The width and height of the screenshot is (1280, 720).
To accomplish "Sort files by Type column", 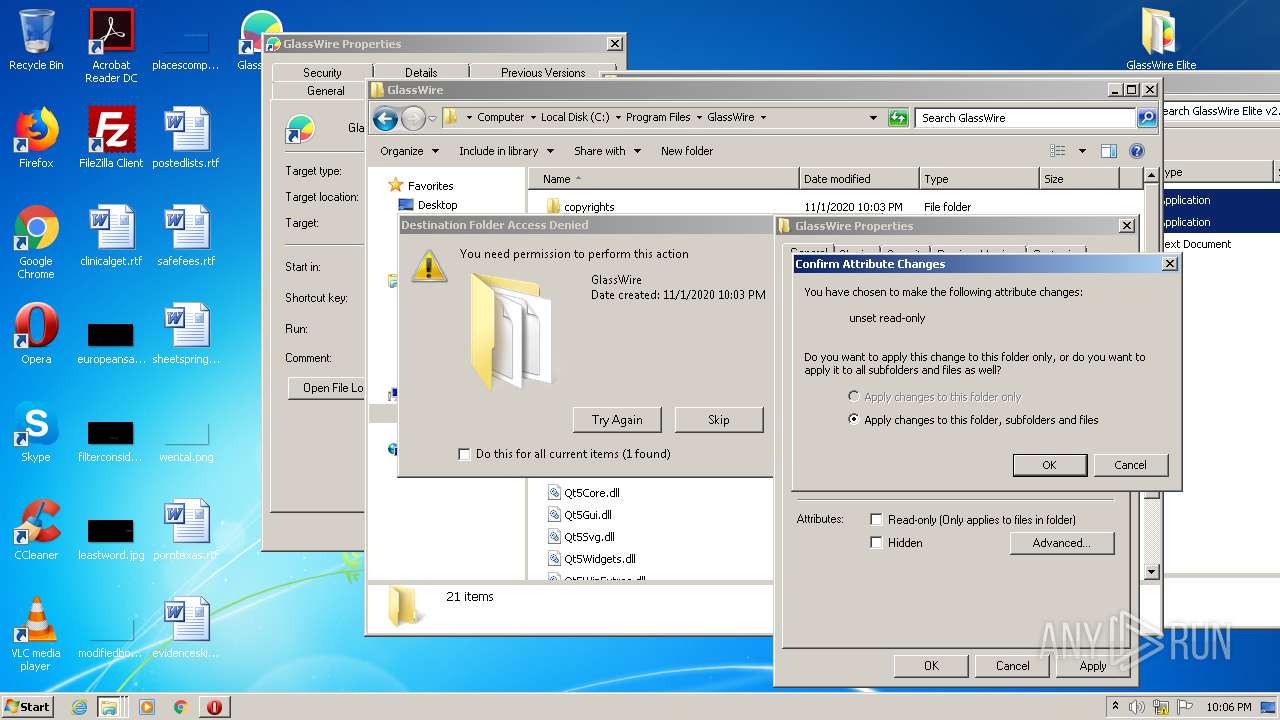I will (979, 179).
